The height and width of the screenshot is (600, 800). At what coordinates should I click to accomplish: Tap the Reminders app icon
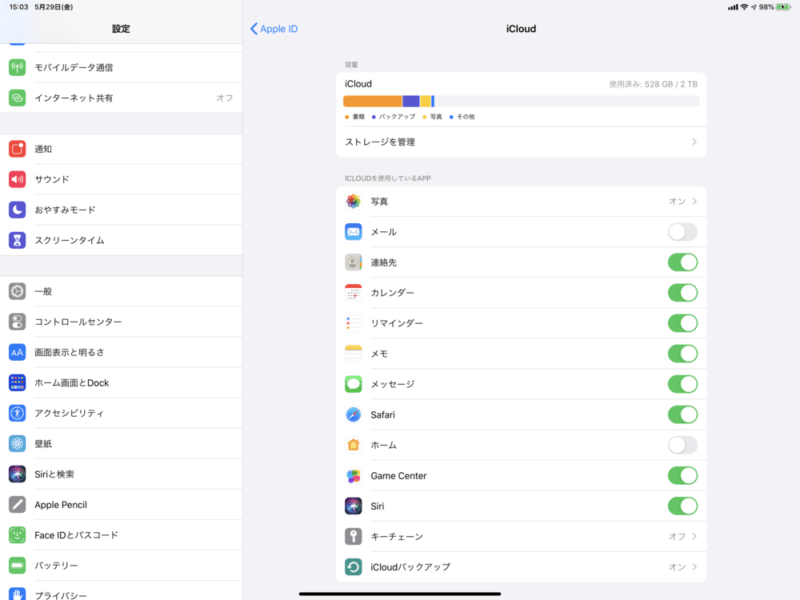point(354,323)
